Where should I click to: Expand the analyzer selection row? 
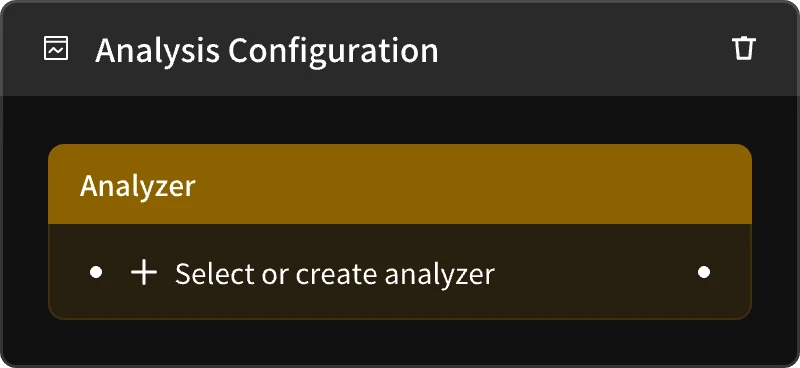(400, 273)
